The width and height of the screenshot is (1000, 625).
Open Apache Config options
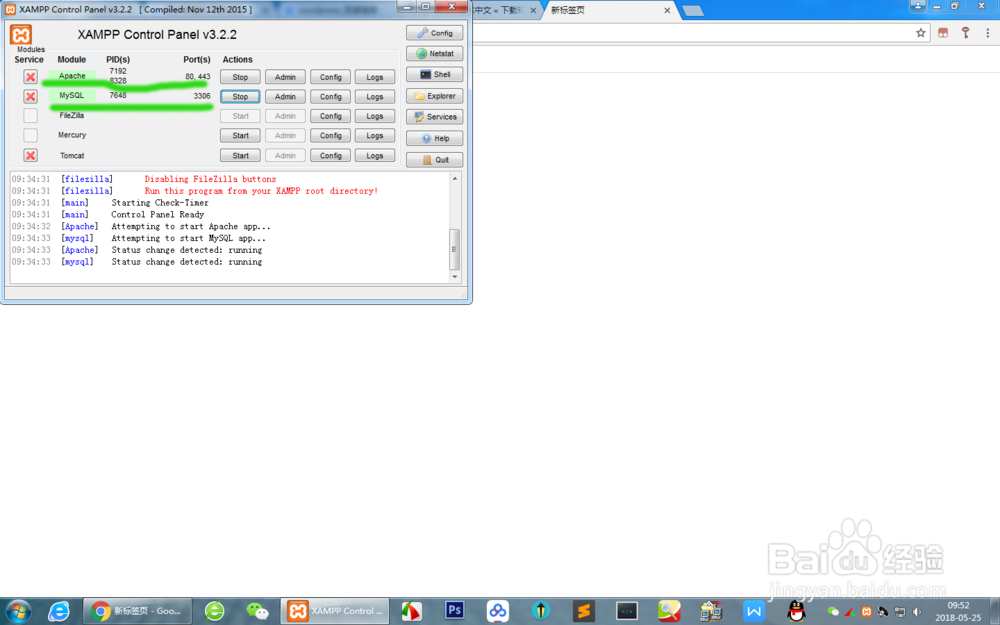coord(330,77)
